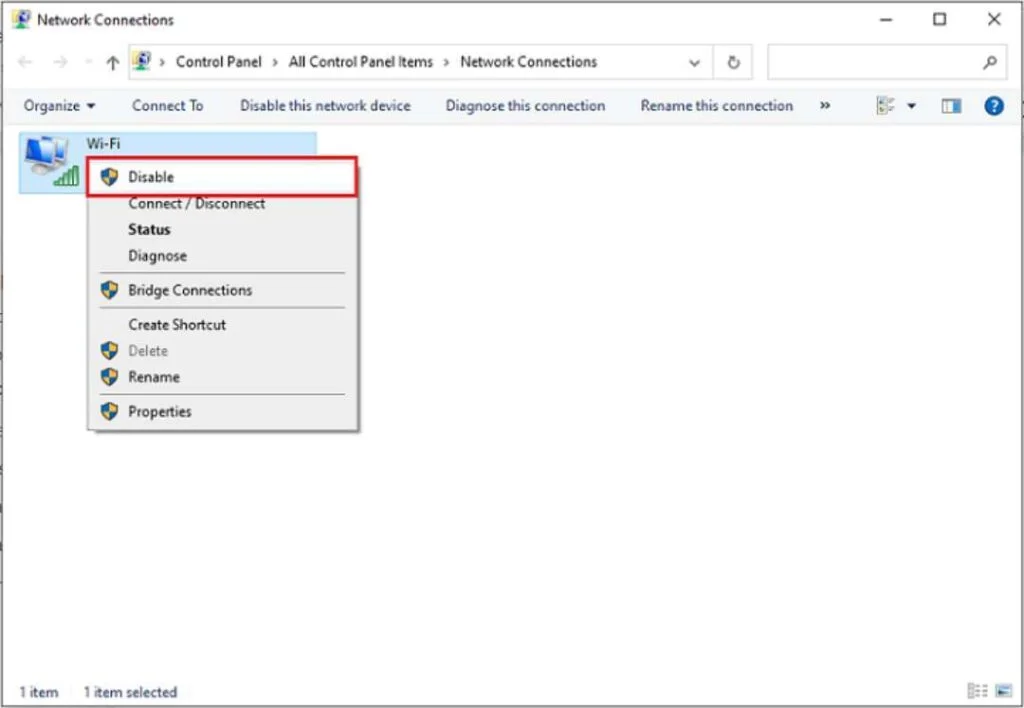1024x708 pixels.
Task: Click the change view icon in toolbar
Action: click(885, 106)
